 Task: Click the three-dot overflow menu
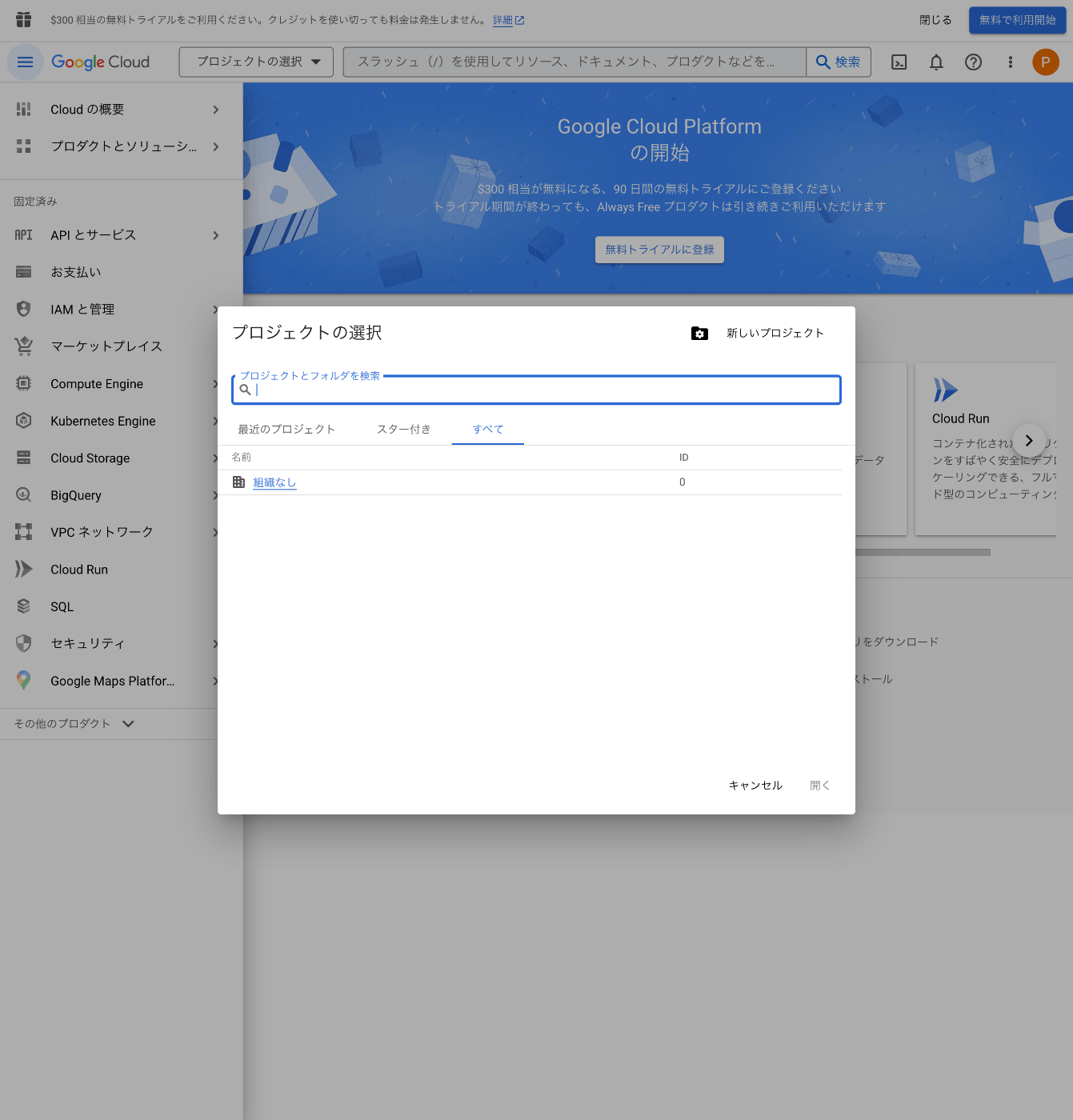(x=1010, y=62)
